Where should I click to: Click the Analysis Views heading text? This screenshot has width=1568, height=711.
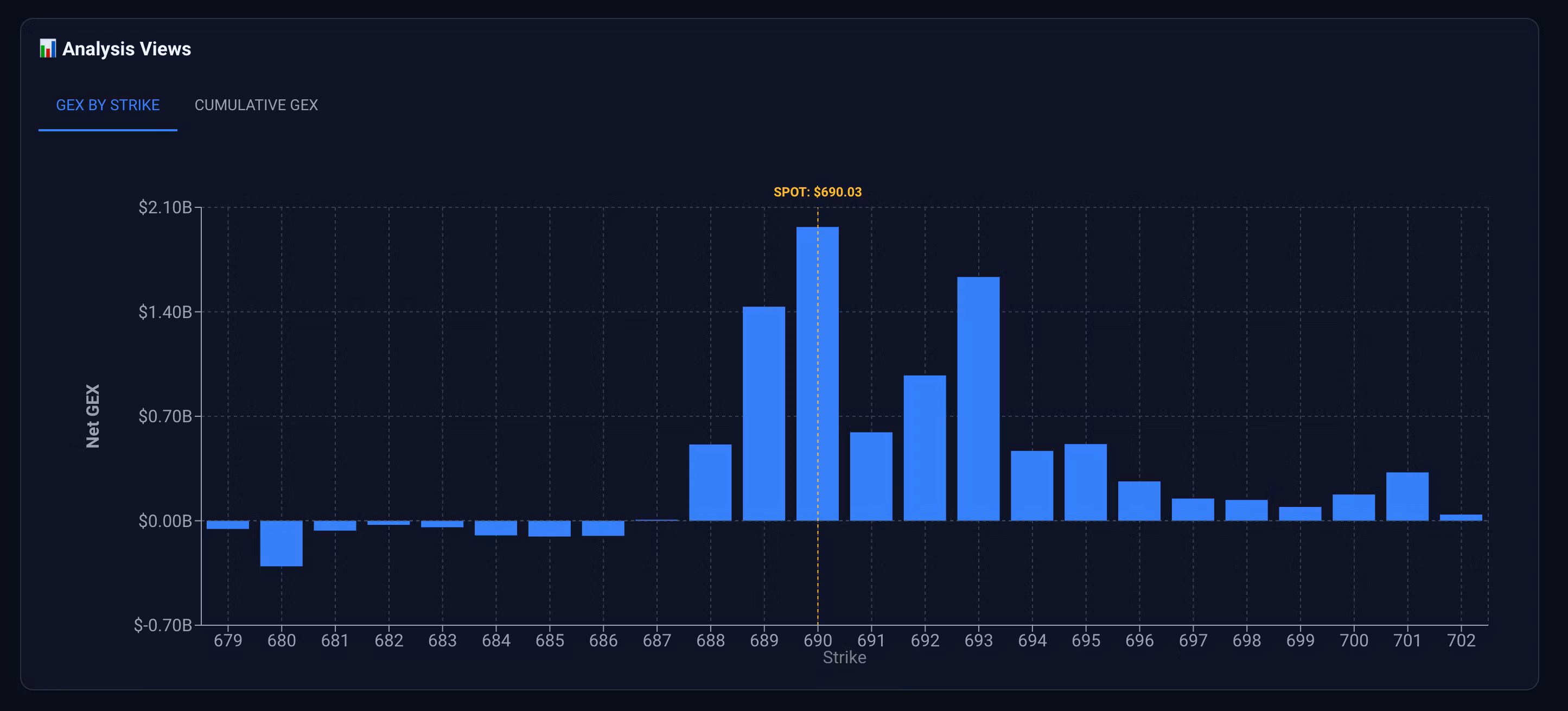pos(126,49)
